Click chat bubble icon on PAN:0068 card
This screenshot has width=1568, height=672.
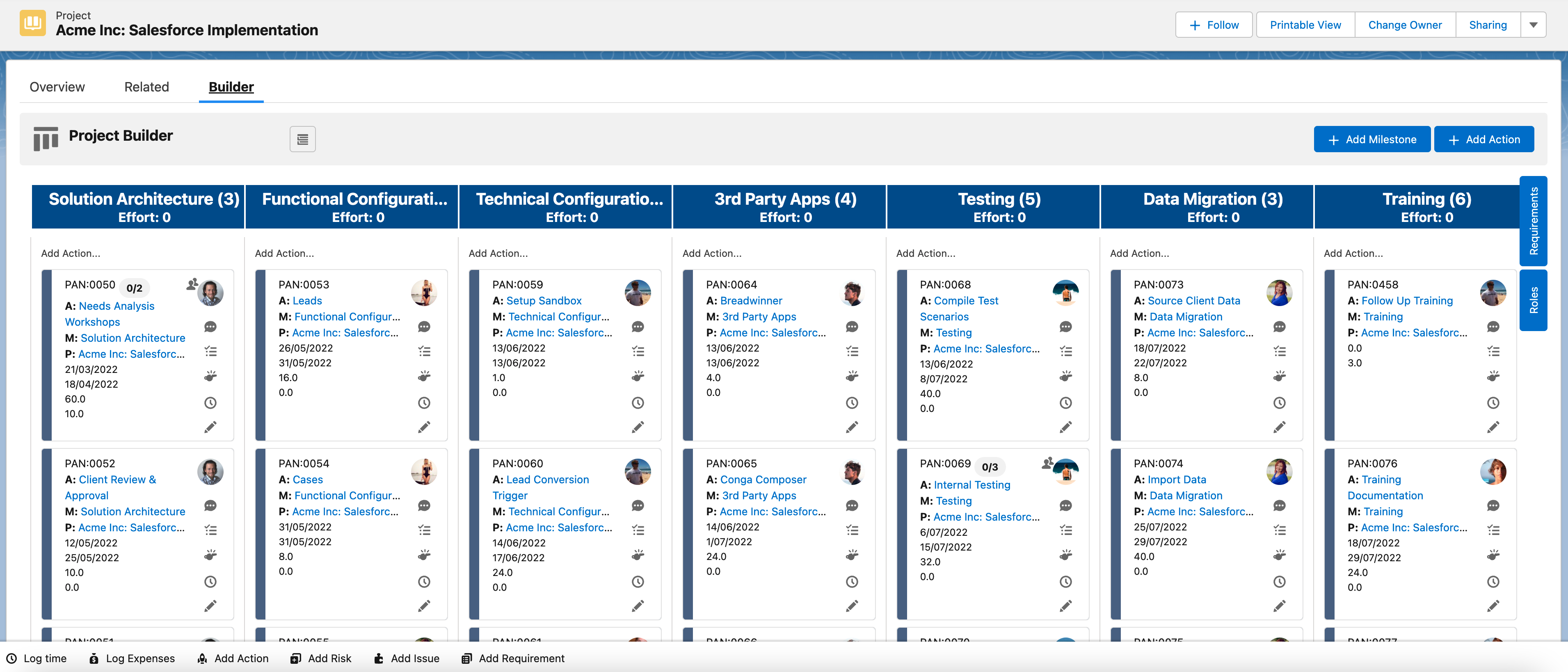pos(1066,327)
